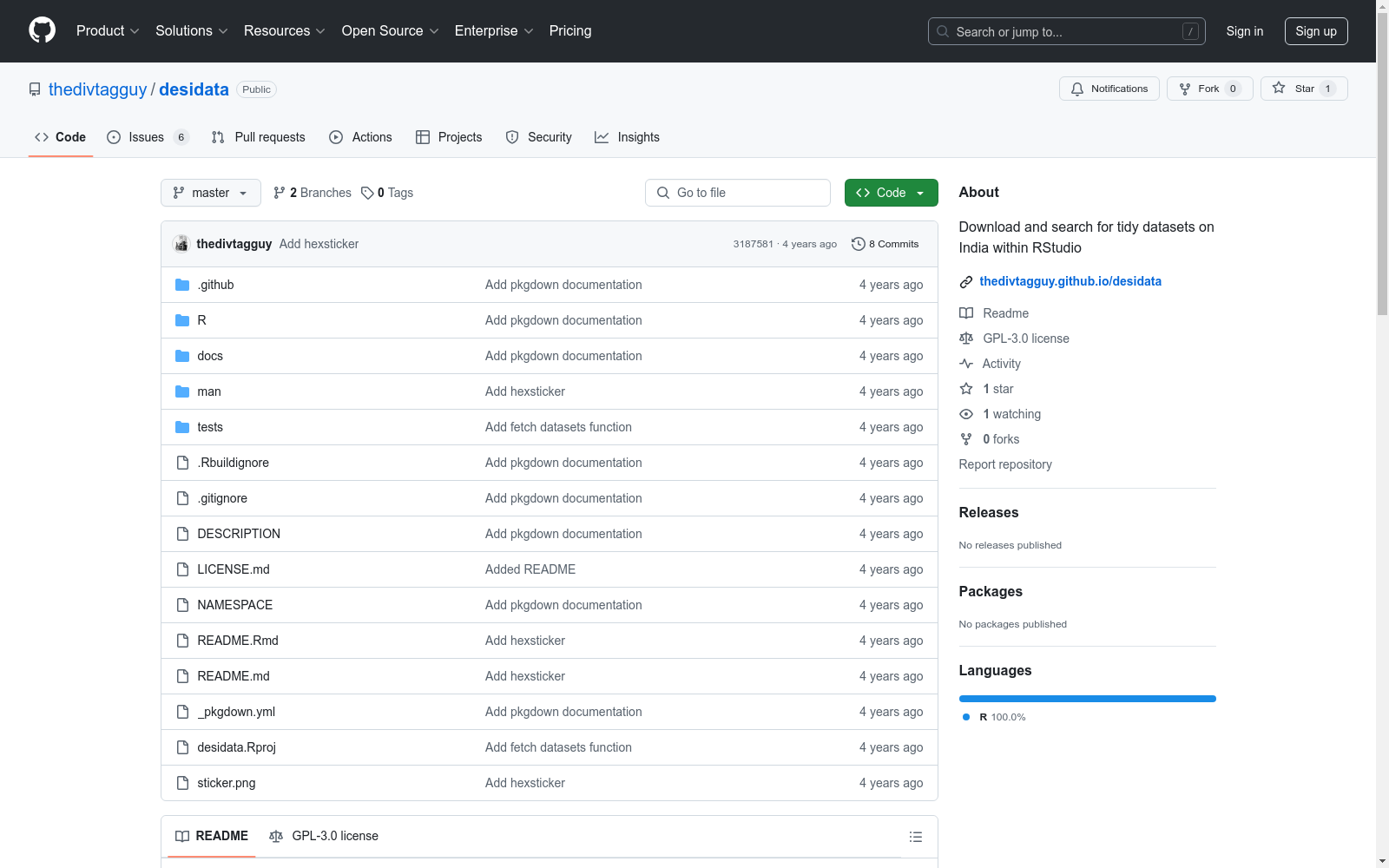
Task: Click the tag icon beside 0 Tags
Action: [367, 193]
